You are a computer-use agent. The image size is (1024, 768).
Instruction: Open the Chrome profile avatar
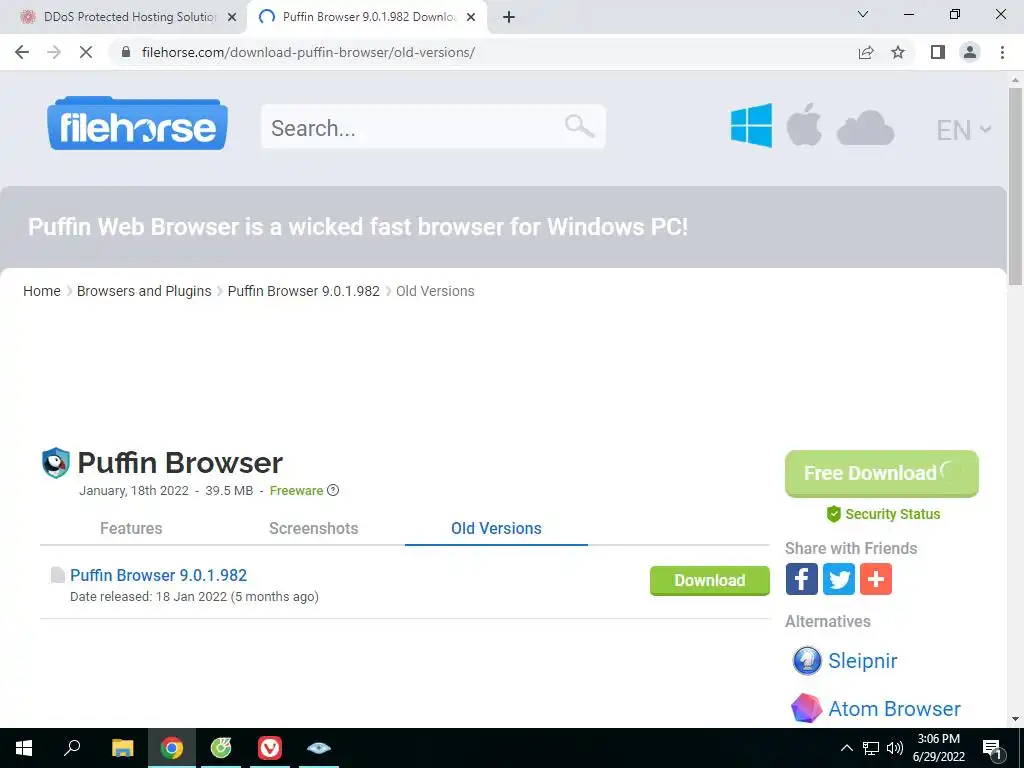click(x=970, y=52)
